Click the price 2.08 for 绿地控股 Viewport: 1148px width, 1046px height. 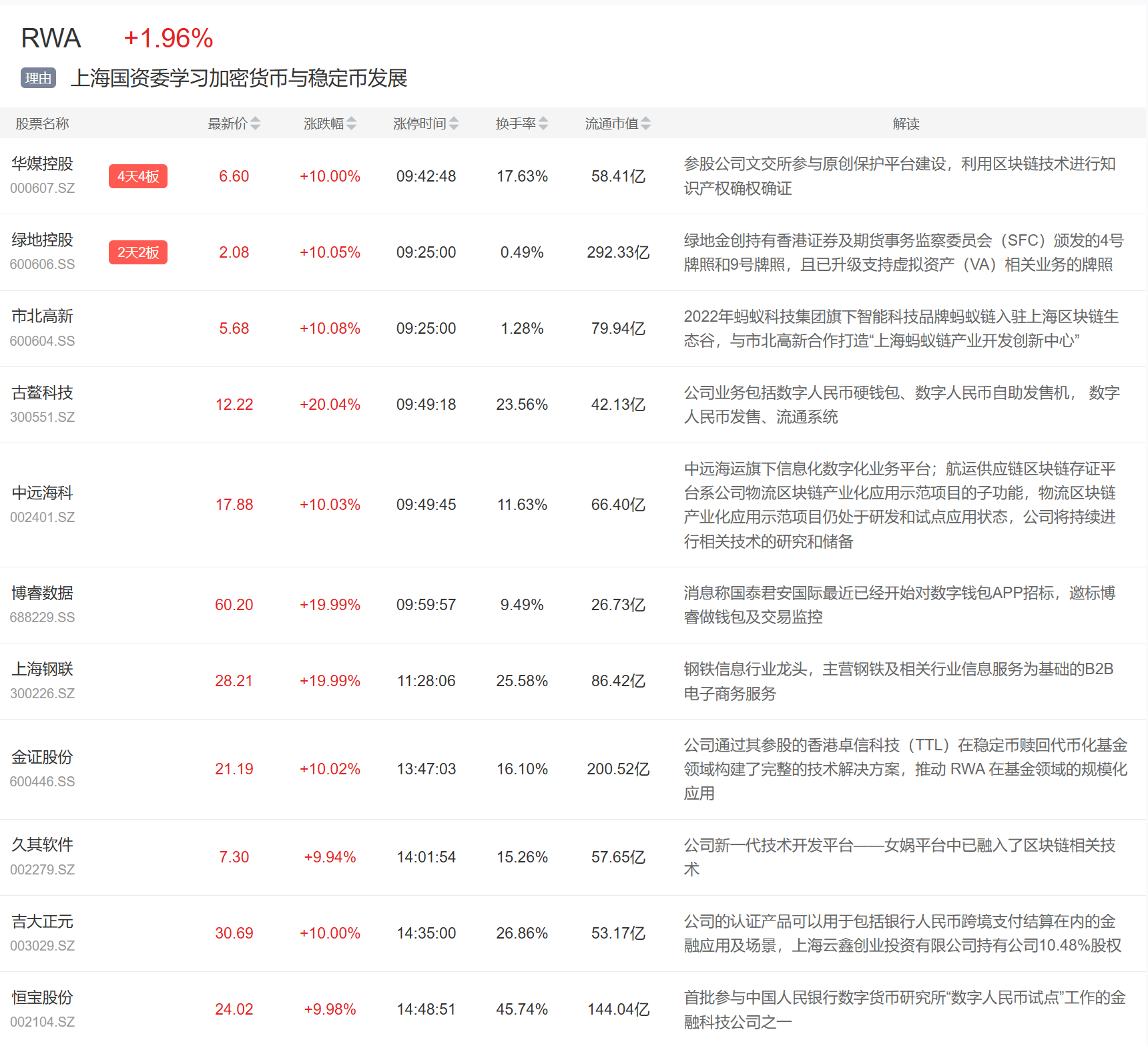(x=234, y=252)
